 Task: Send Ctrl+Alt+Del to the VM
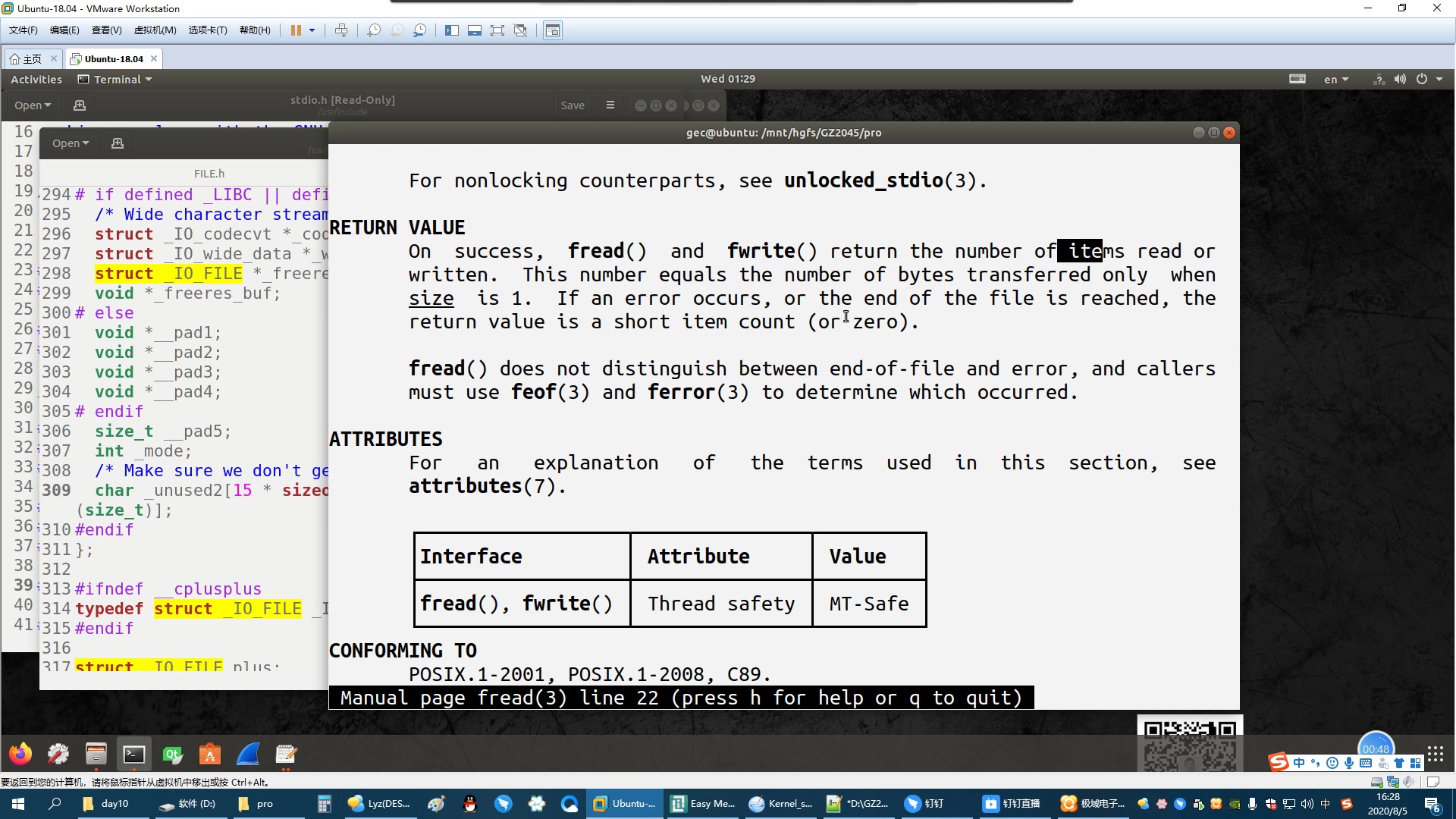point(341,30)
